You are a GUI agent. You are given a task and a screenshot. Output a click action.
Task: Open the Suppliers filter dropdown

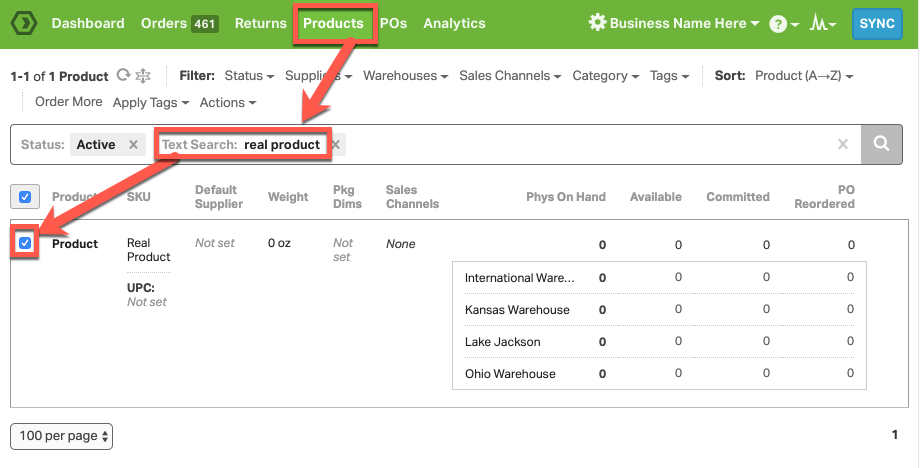319,76
